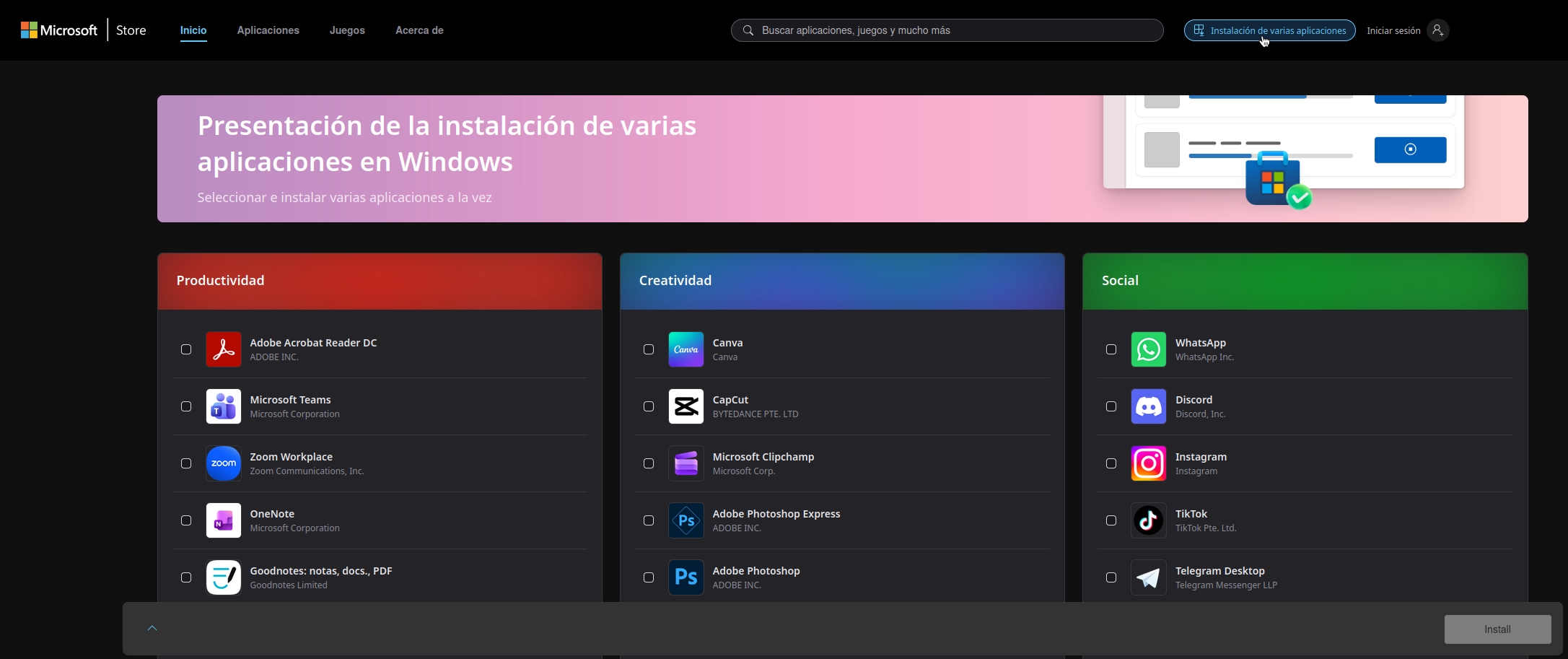Click the WhatsApp icon in the Social section

pos(1148,349)
